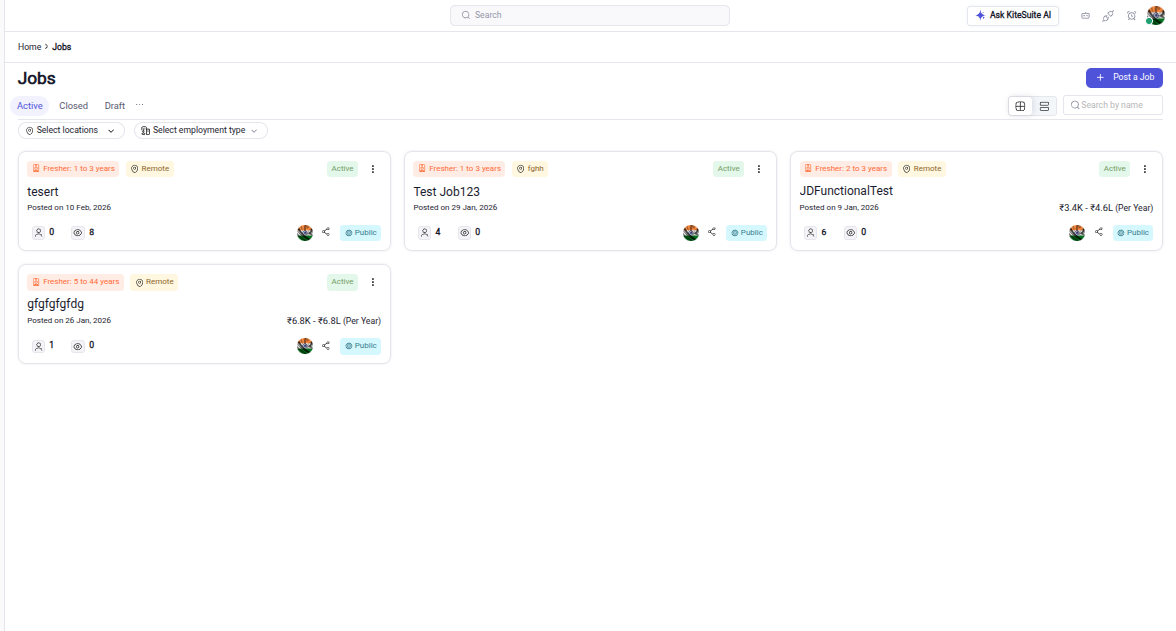The width and height of the screenshot is (1176, 631).
Task: Open the Test Job123 job title
Action: click(x=446, y=192)
